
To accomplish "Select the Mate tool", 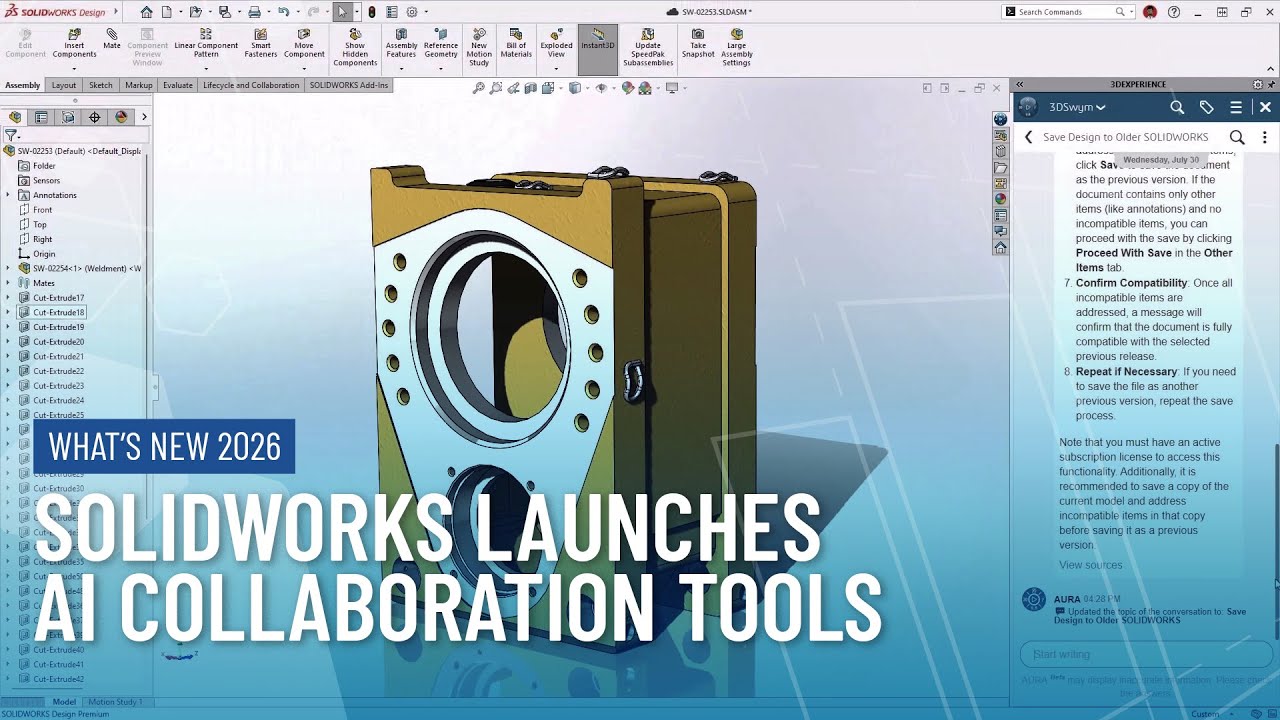I will tap(112, 39).
